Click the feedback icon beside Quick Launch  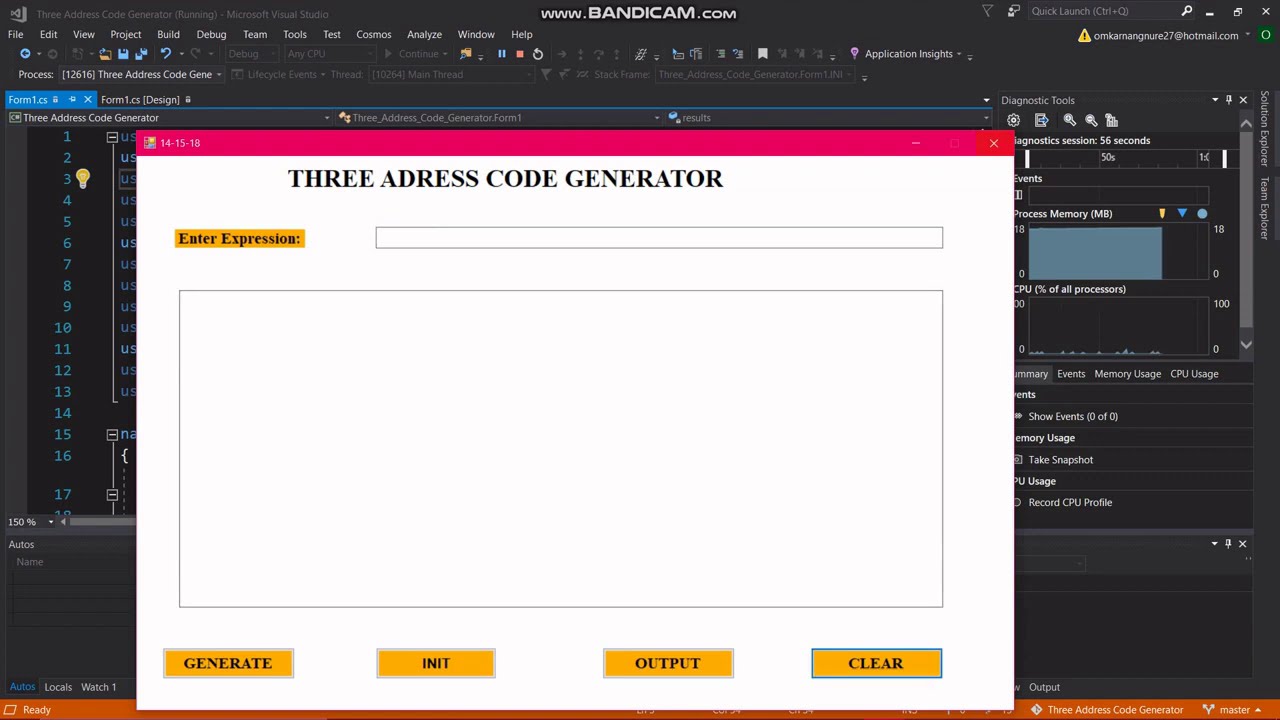click(x=1014, y=11)
